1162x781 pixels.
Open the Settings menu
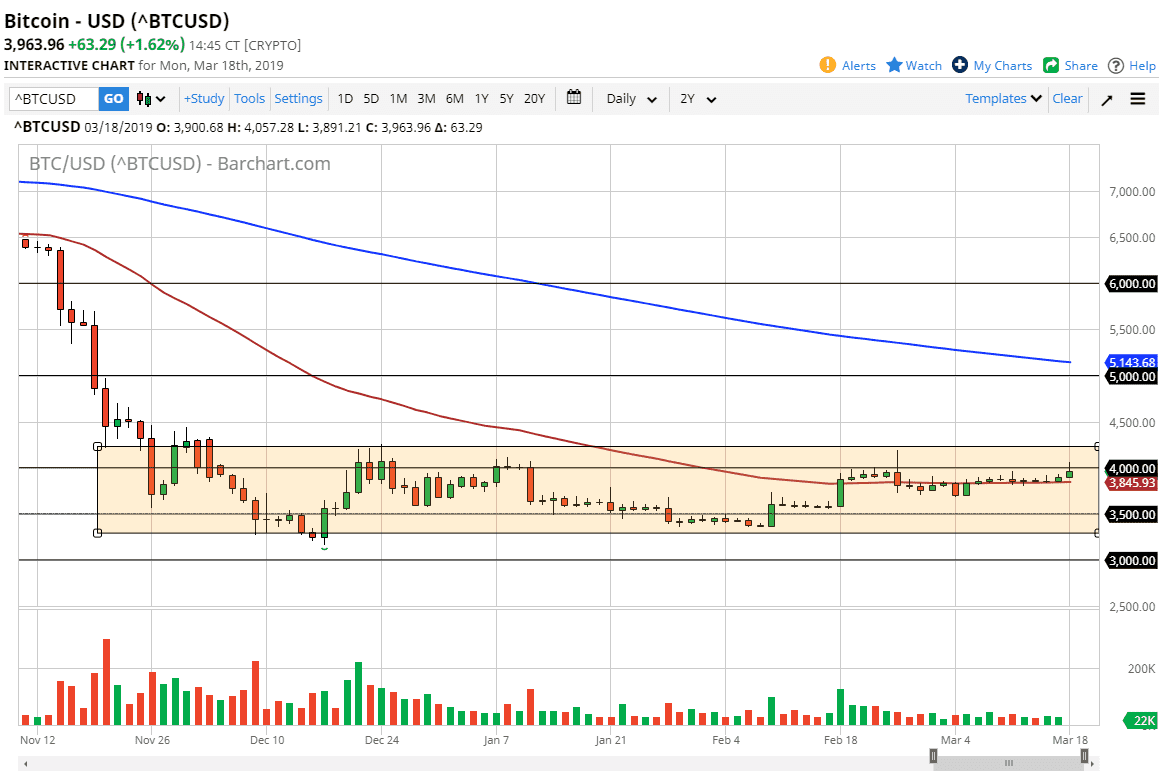[298, 99]
